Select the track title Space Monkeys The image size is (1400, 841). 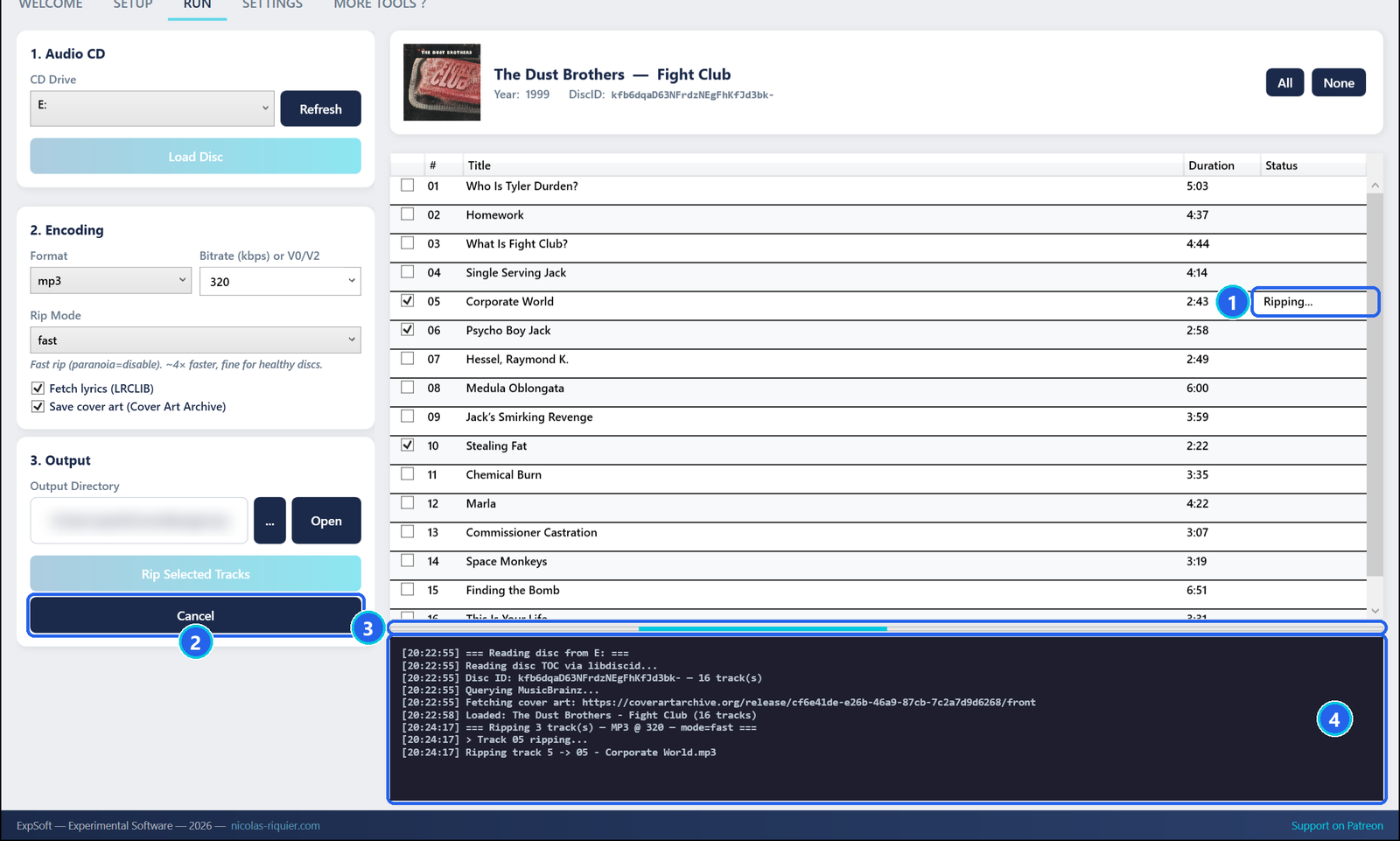pos(507,561)
